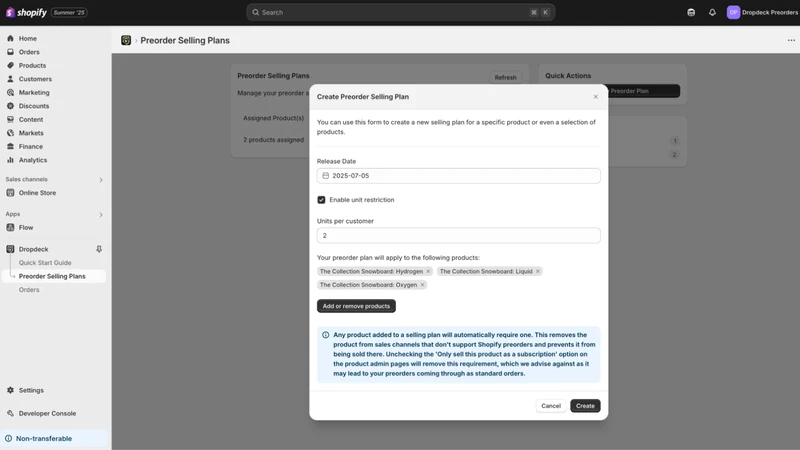
Task: Open the Dropdeck Preorders account menu
Action: pyautogui.click(x=762, y=12)
